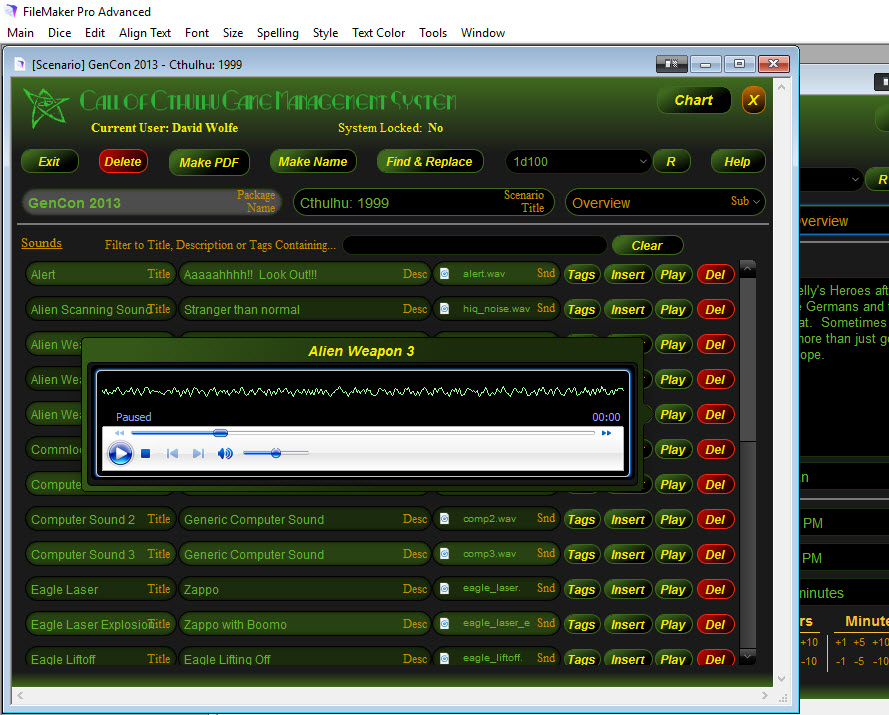
Task: Stop playback with the square stop button
Action: [146, 454]
